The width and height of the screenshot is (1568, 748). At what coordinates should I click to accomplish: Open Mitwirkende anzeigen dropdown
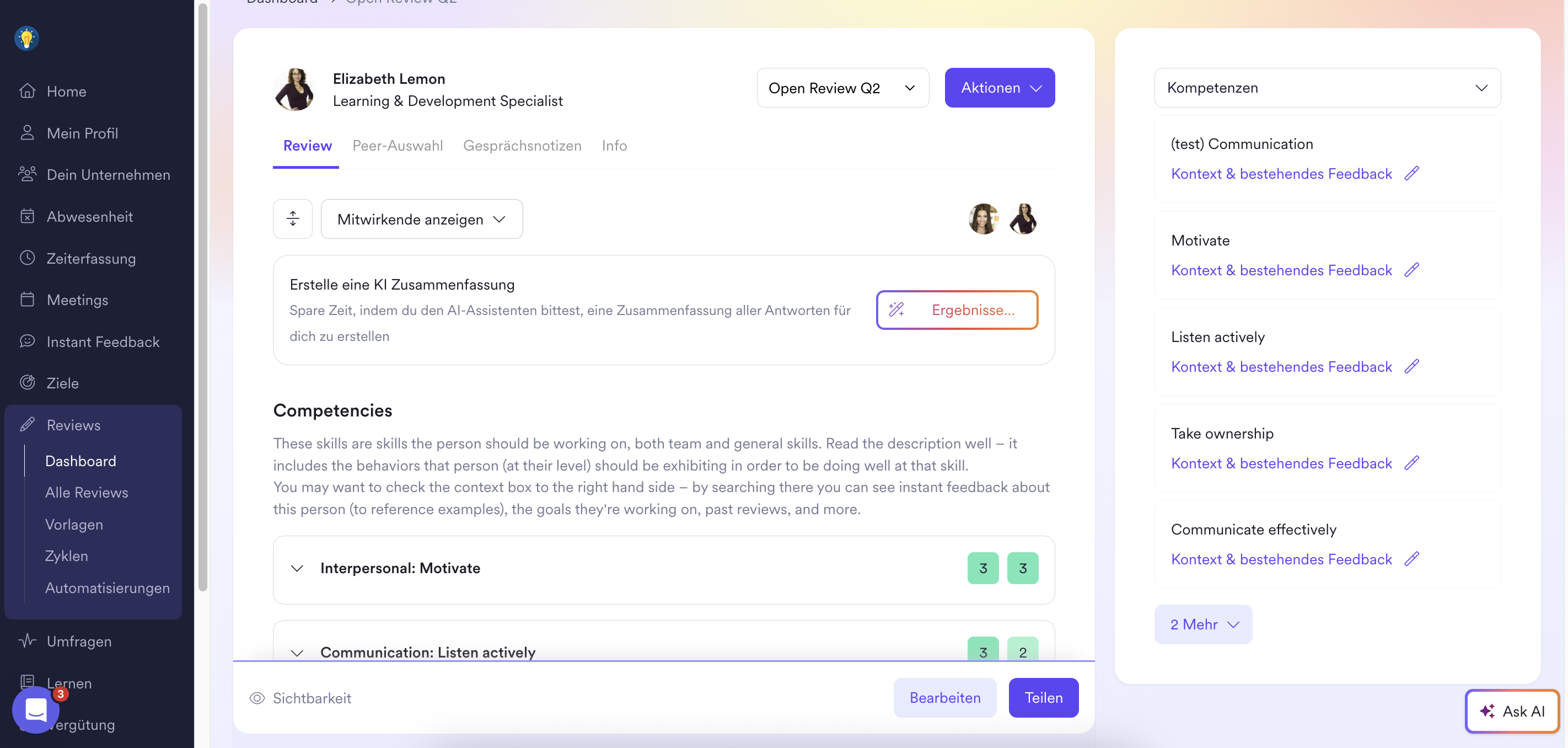click(x=421, y=220)
